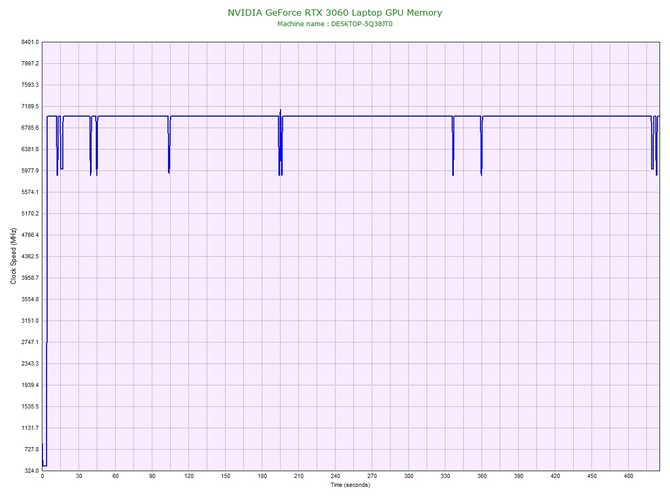Click the 90 tick on time axis

tap(152, 476)
